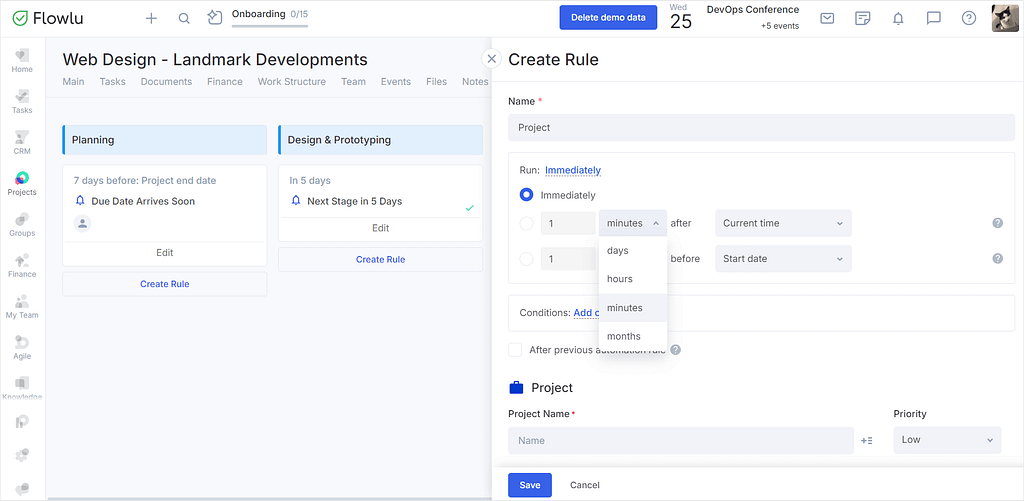The height and width of the screenshot is (501, 1024).
Task: Open My Team in the sidebar
Action: (x=22, y=306)
